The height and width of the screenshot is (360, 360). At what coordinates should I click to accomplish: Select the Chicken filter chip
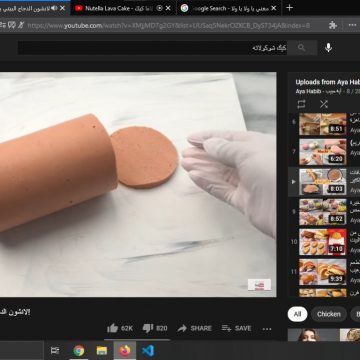click(329, 314)
